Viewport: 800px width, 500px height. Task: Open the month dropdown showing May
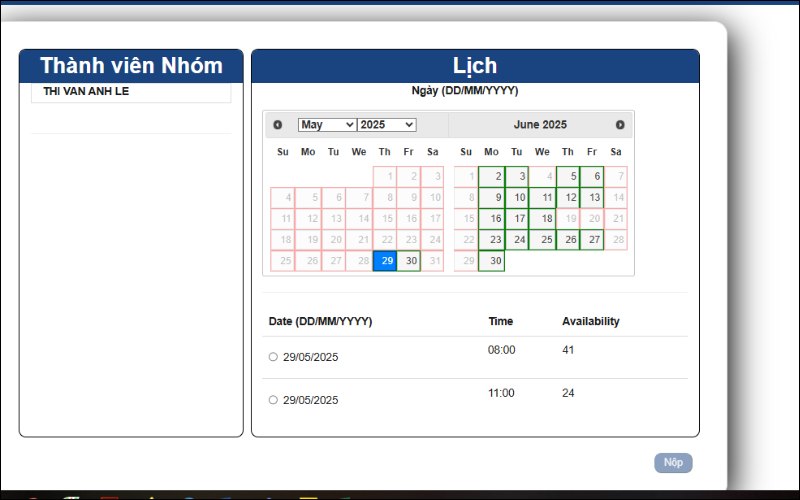[x=326, y=125]
